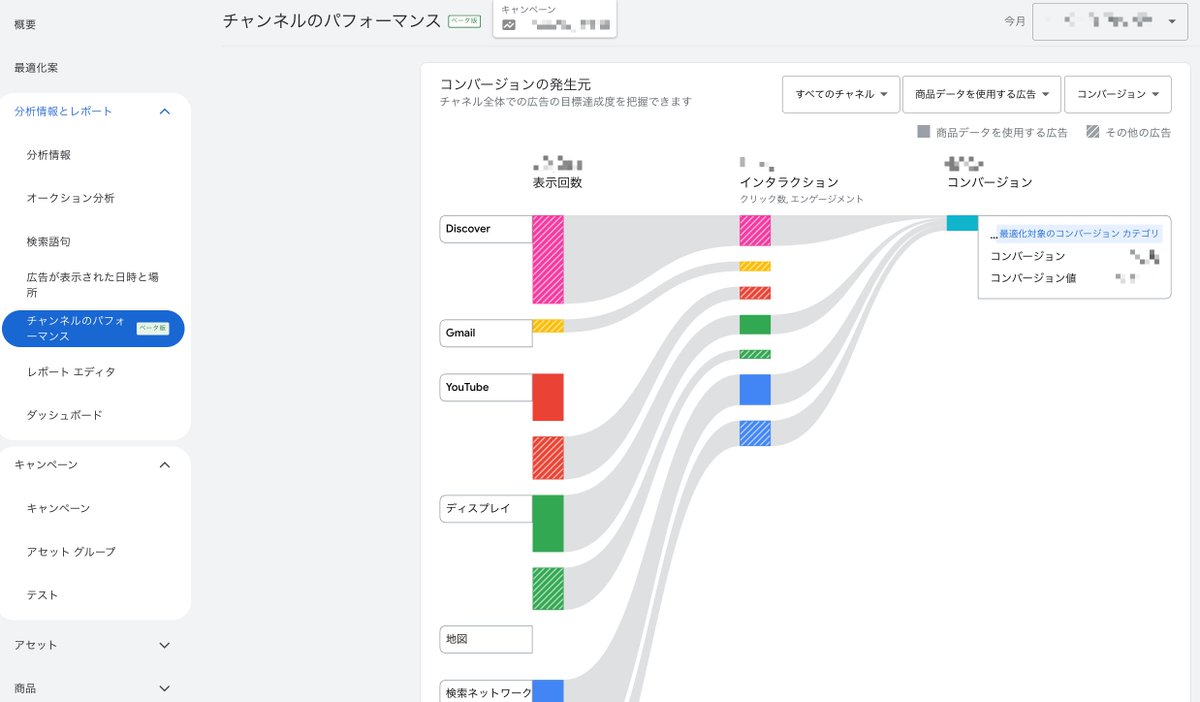This screenshot has width=1200, height=702.
Task: Open the date range dropdown
Action: tap(1111, 20)
